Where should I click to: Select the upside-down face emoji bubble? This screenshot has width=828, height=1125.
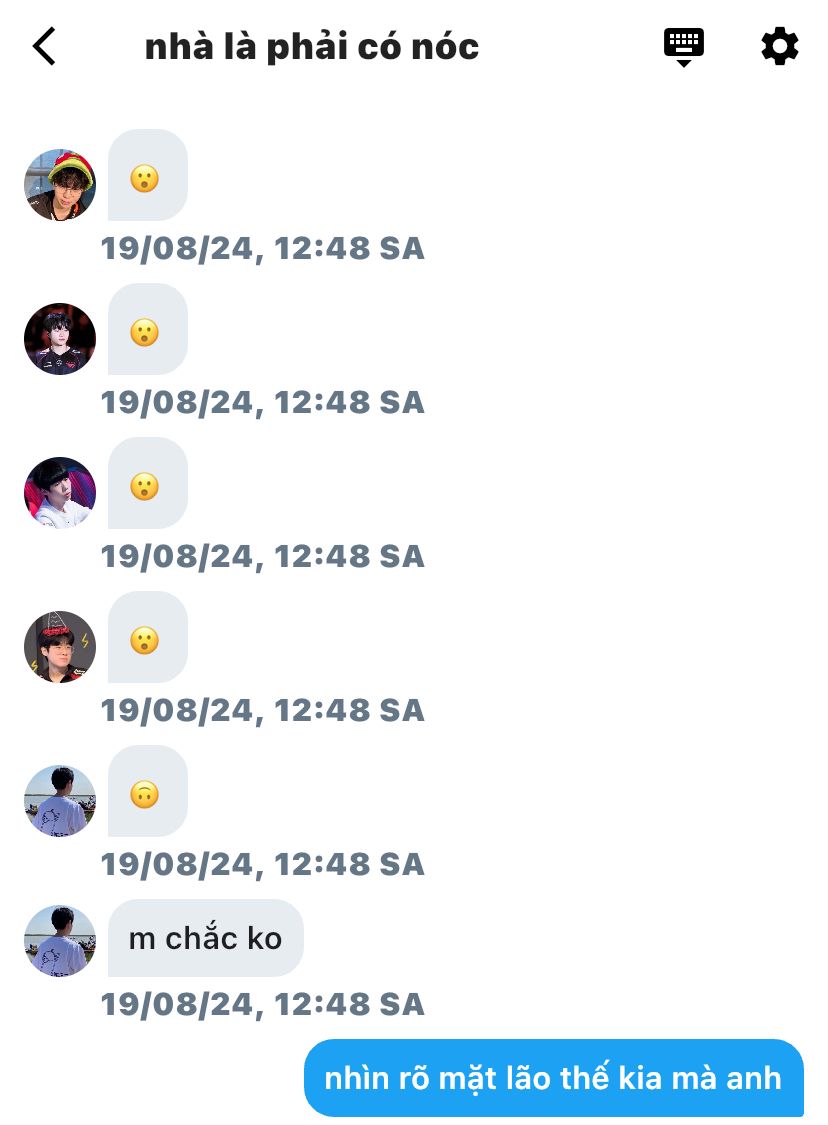[x=148, y=791]
